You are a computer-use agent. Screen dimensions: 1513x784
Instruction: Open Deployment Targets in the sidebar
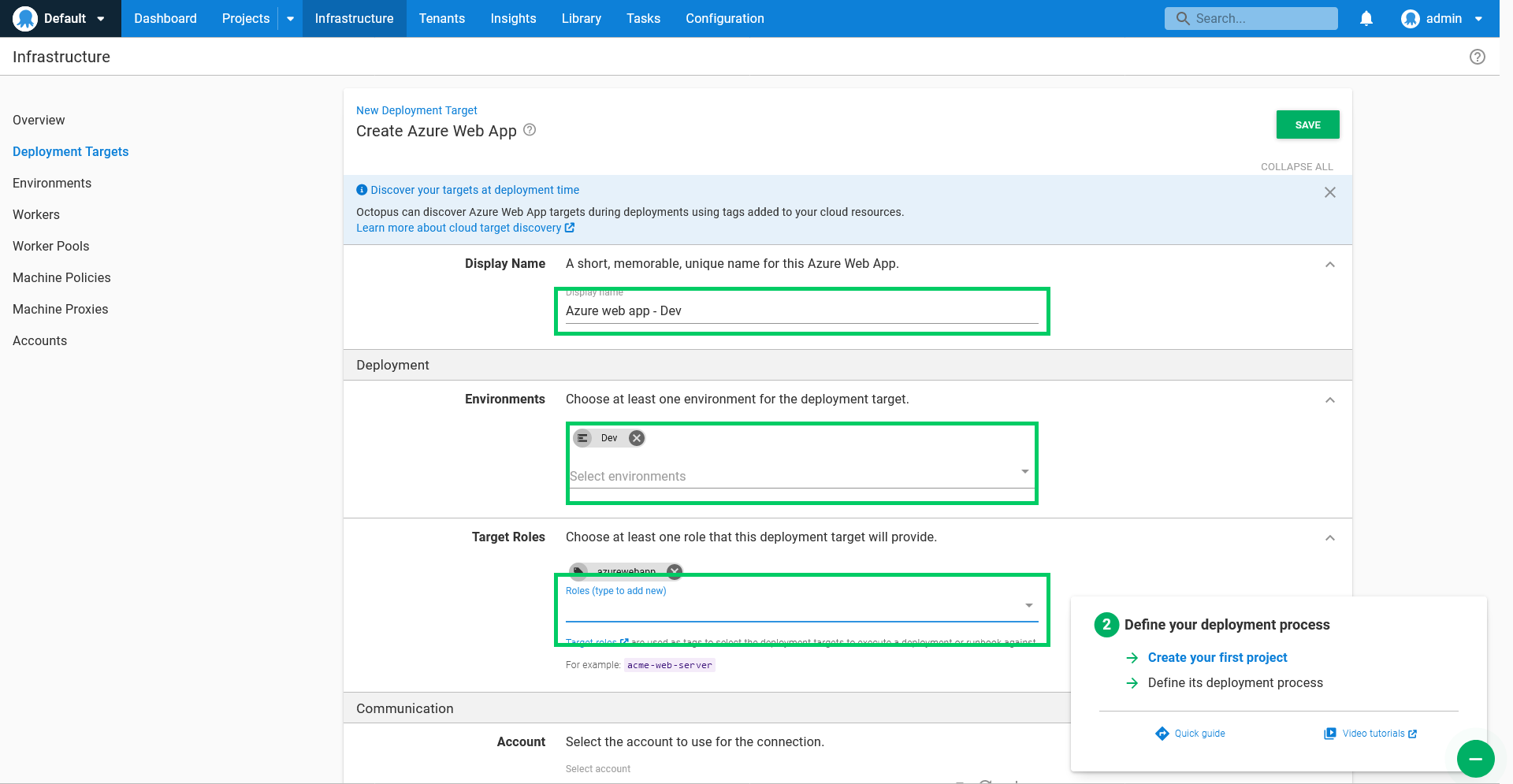pos(70,151)
